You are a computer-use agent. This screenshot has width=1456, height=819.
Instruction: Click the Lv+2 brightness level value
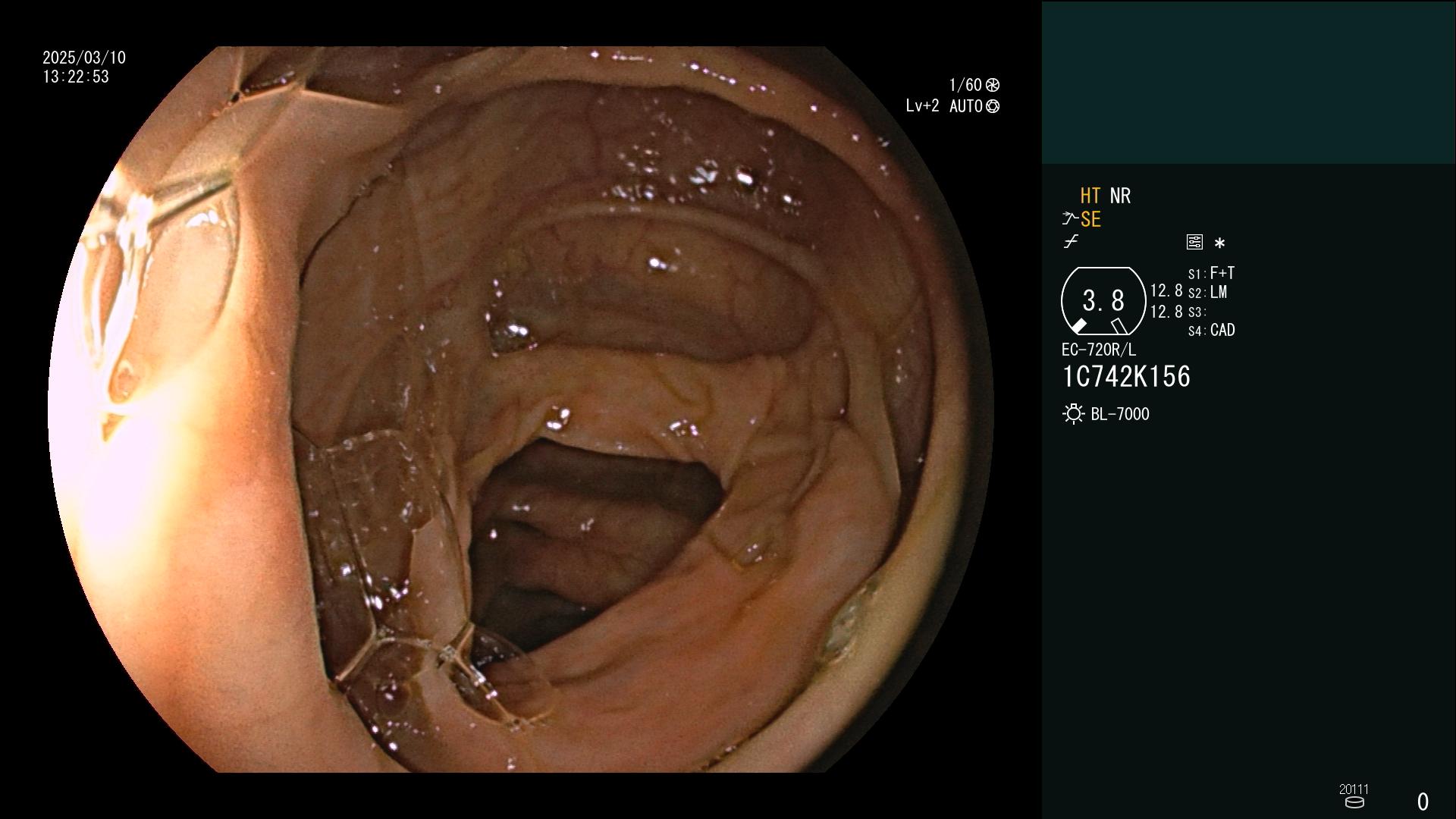[x=922, y=106]
